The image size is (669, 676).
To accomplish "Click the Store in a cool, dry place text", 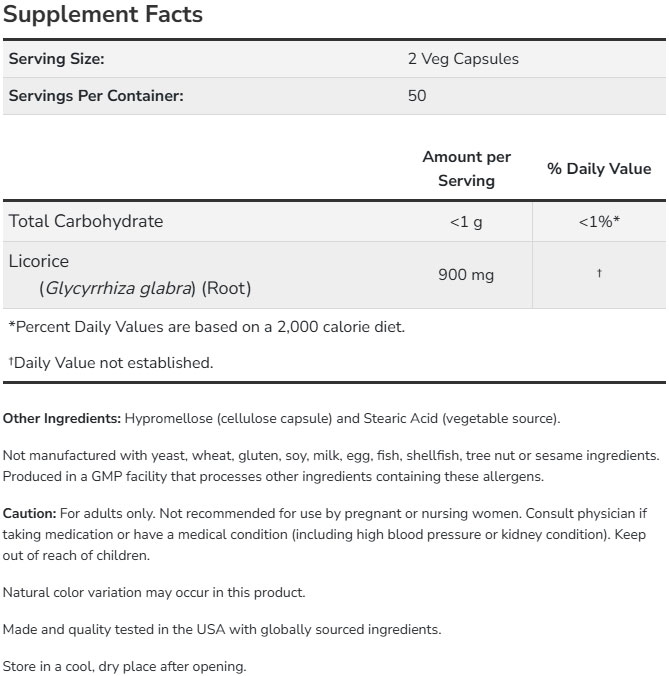I will pyautogui.click(x=124, y=666).
